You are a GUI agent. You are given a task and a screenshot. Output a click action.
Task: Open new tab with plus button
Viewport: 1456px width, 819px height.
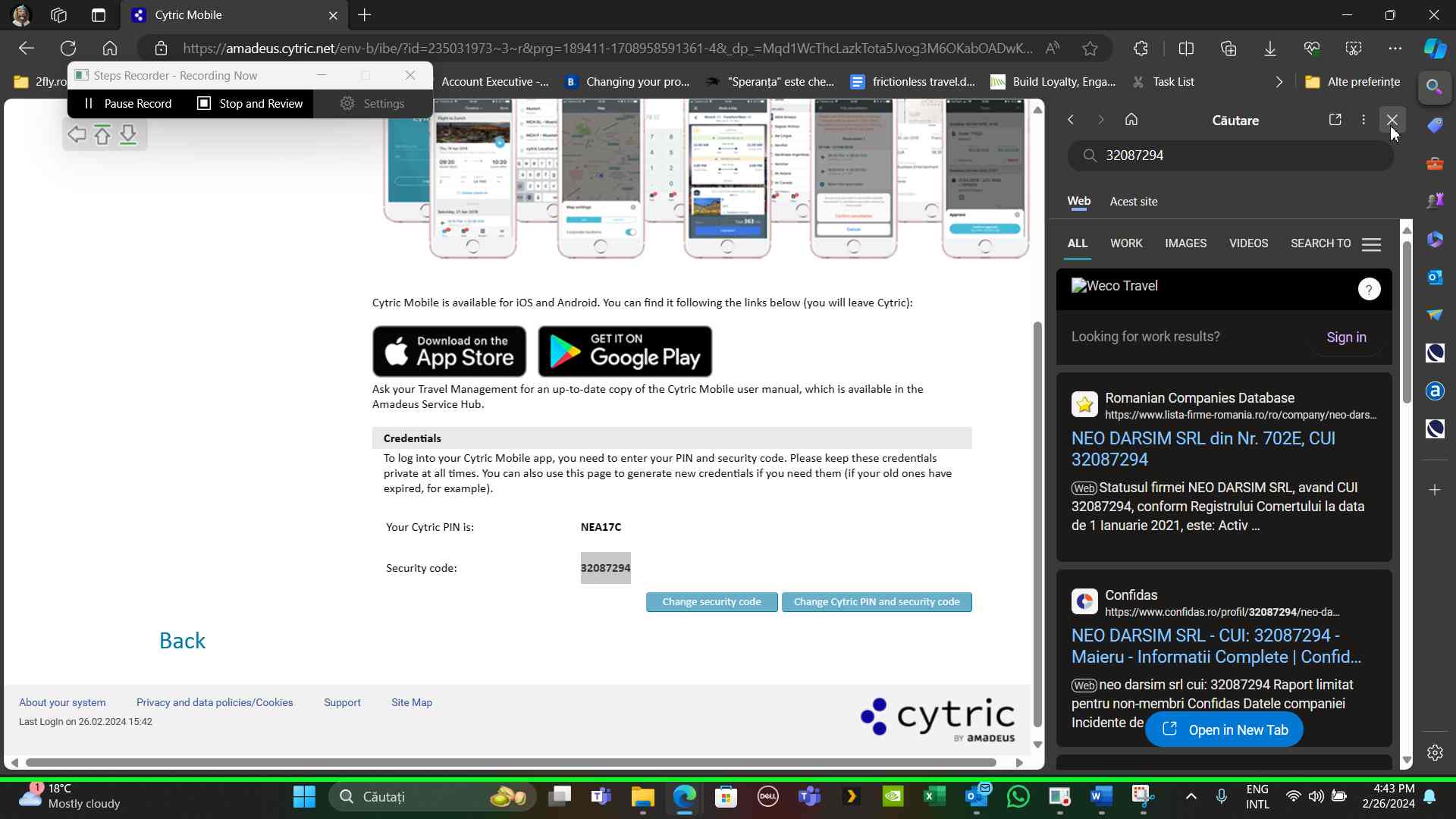pyautogui.click(x=365, y=15)
